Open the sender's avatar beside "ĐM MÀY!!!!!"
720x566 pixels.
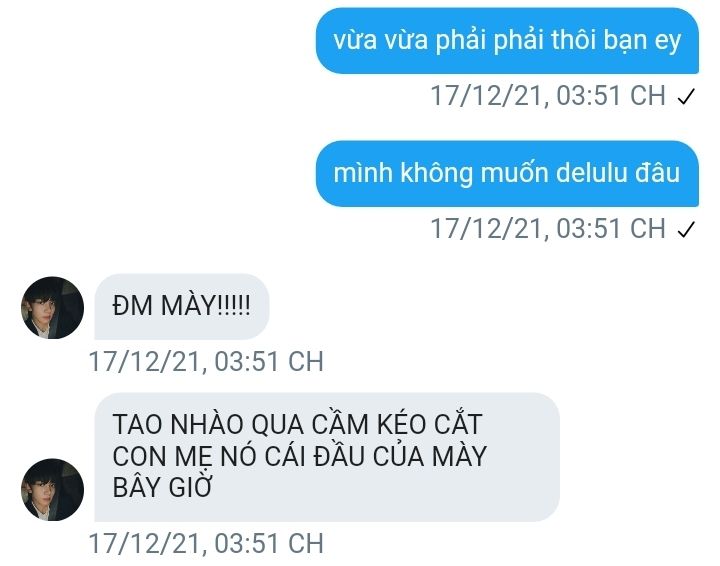pos(52,307)
